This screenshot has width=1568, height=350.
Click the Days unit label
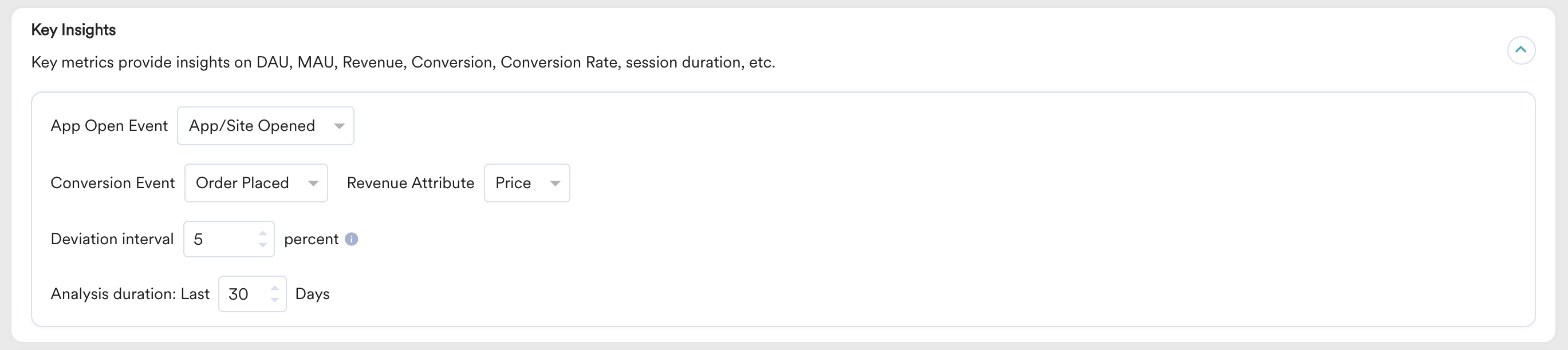[x=312, y=294]
